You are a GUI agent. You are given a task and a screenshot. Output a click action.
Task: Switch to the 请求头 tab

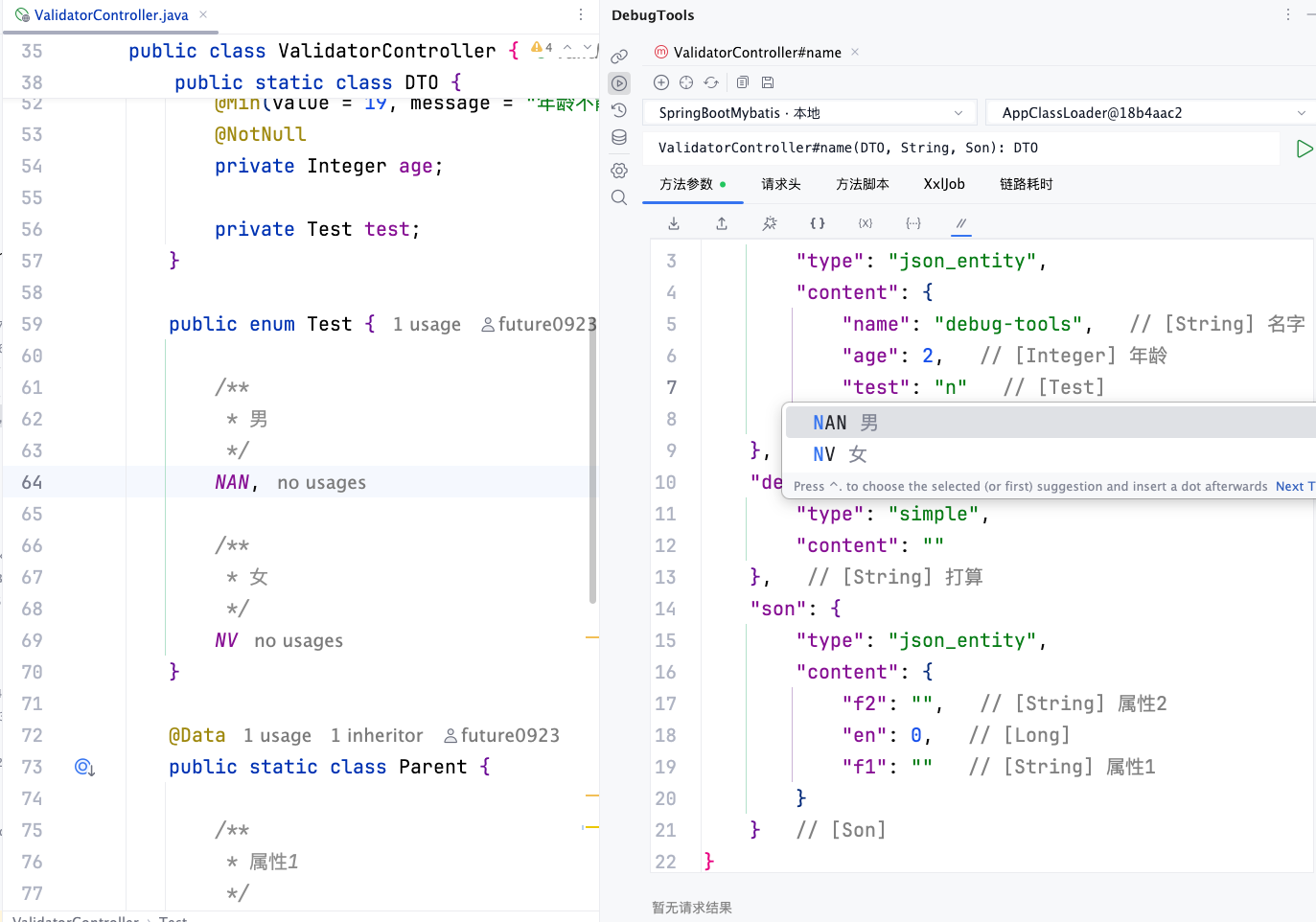[x=781, y=184]
